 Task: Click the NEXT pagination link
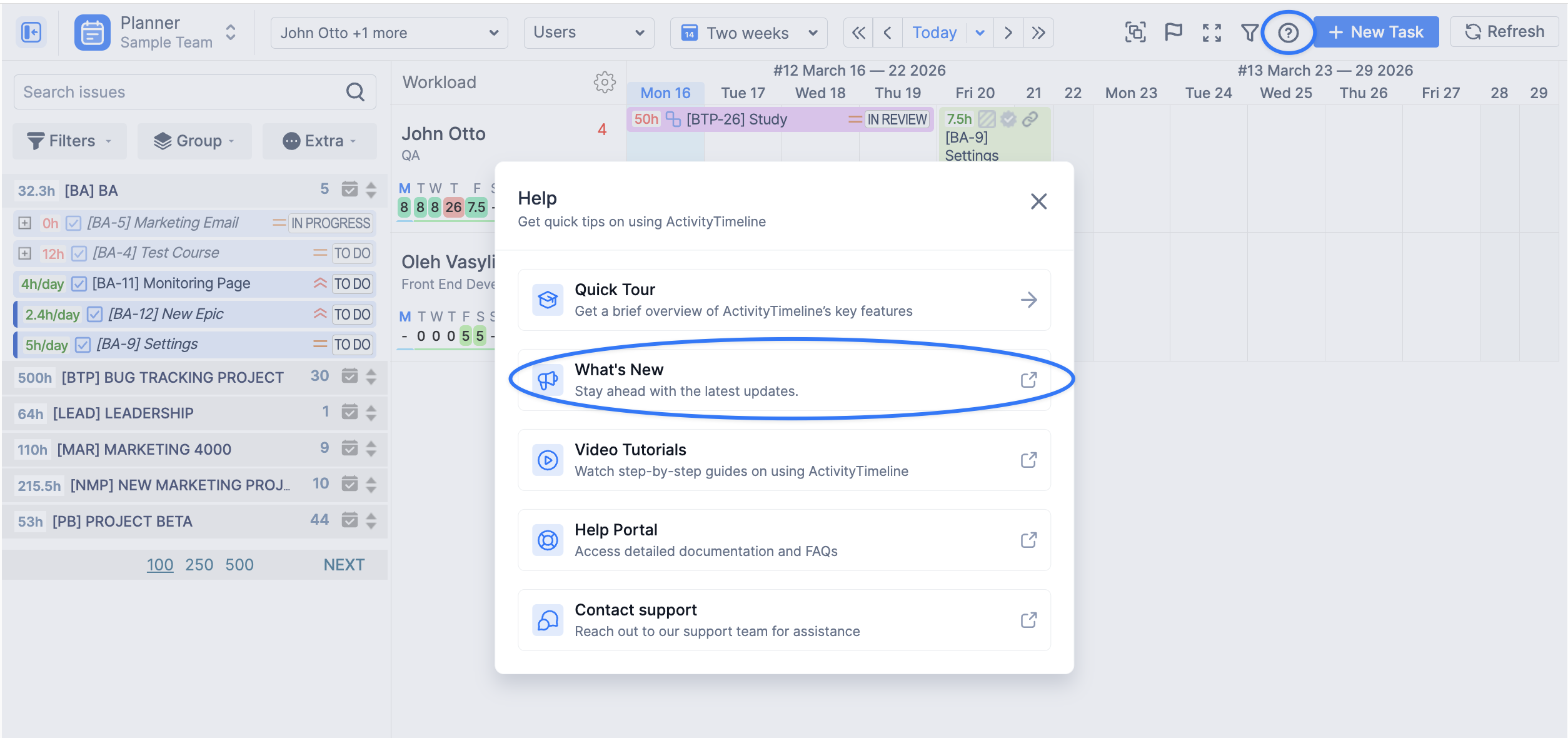(344, 565)
